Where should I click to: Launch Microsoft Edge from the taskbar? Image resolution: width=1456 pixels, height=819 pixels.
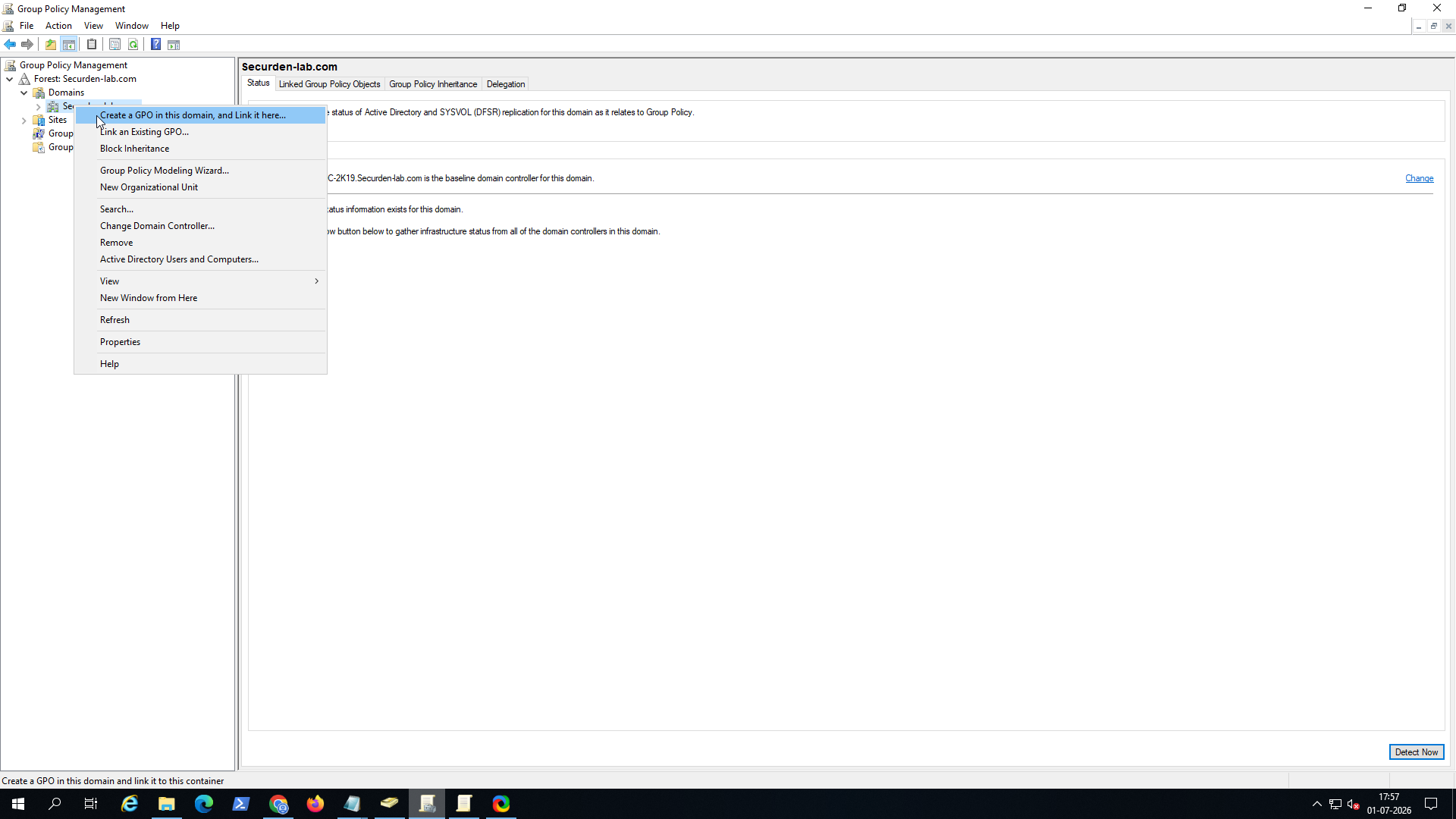[204, 804]
